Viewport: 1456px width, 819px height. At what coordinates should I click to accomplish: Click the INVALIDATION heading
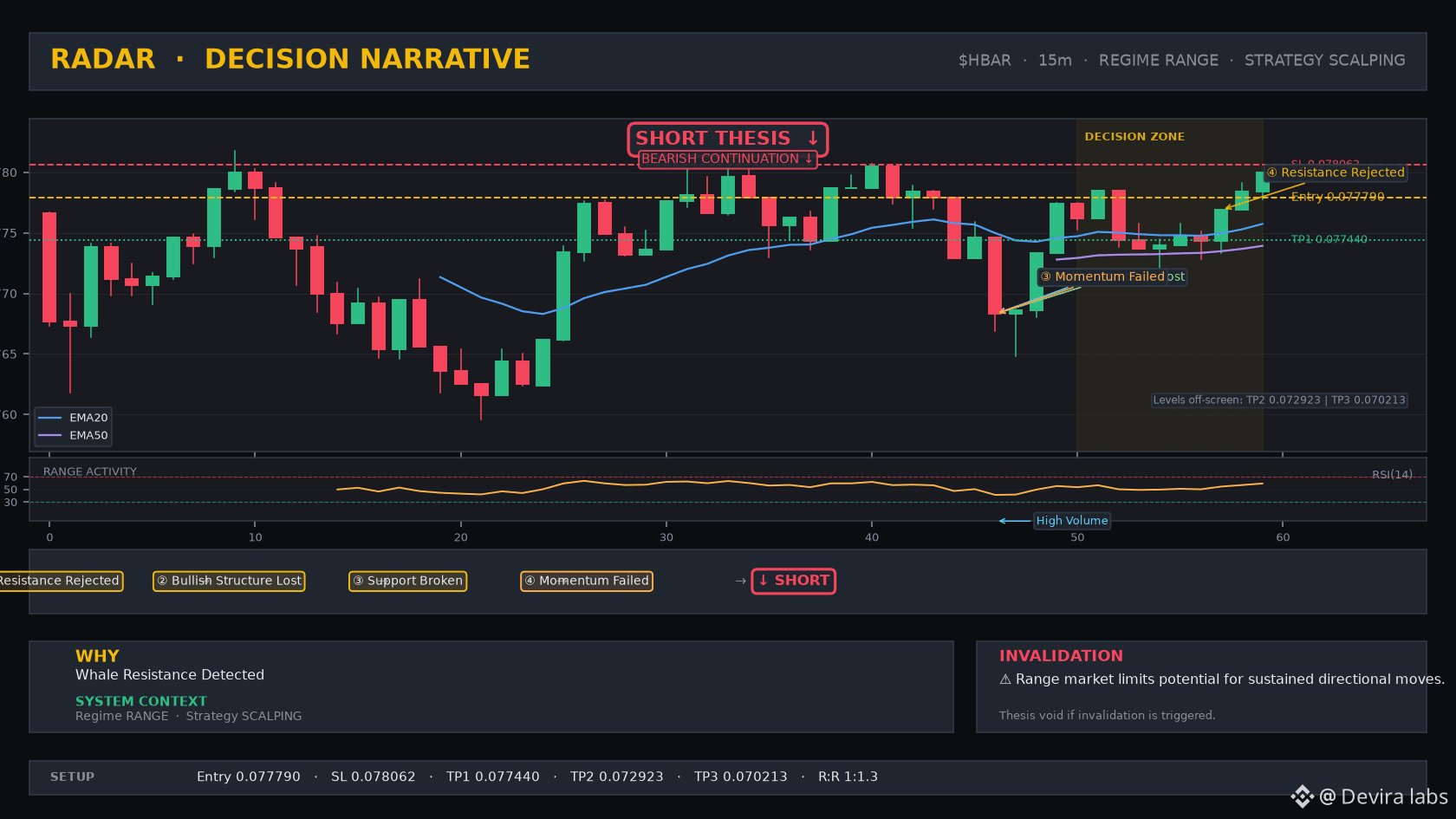click(x=1061, y=656)
